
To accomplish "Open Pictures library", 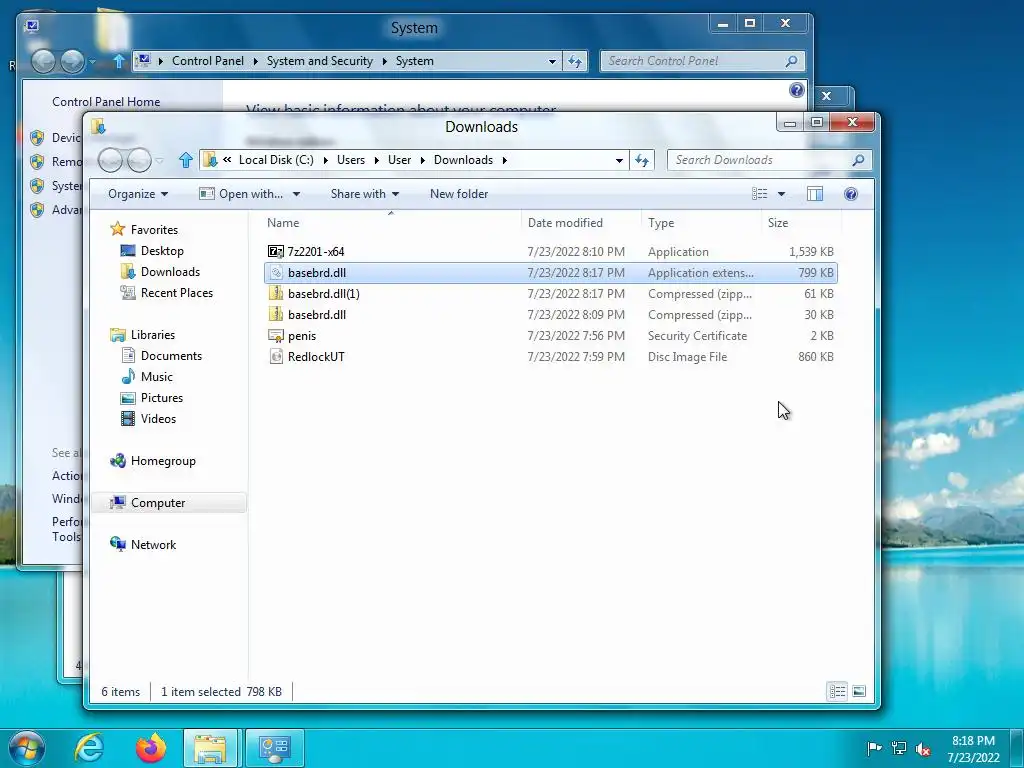I will pos(161,398).
